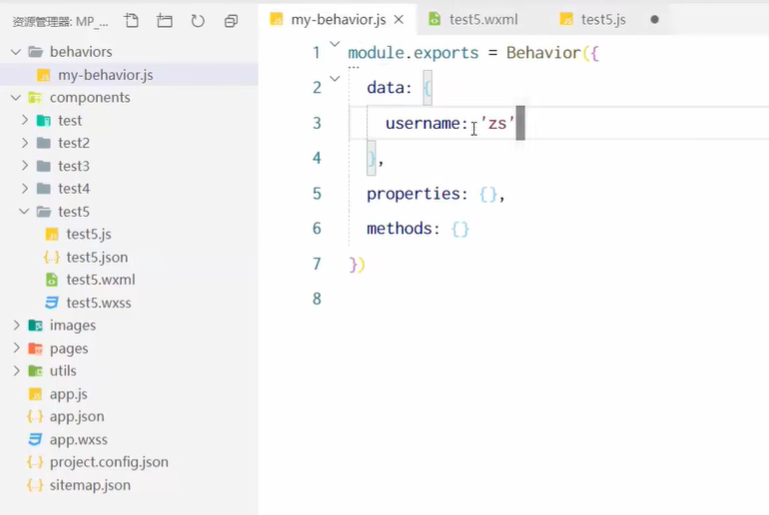Expand the test2 folder chevron
Screen dimensions: 769x515
[25, 143]
